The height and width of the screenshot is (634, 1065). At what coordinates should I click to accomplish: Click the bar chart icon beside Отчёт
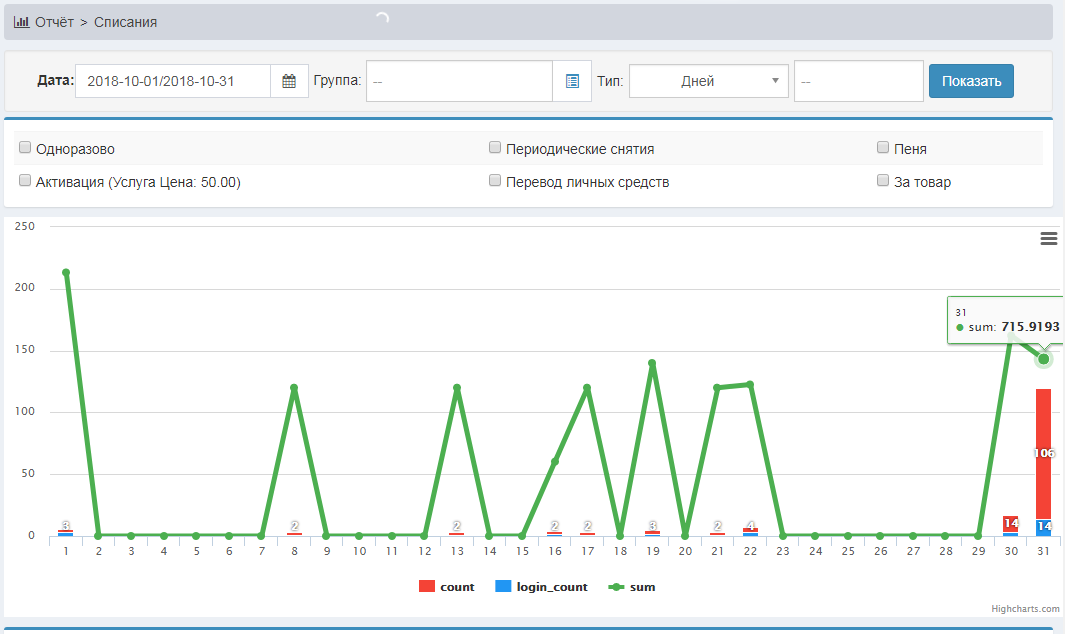[x=21, y=22]
